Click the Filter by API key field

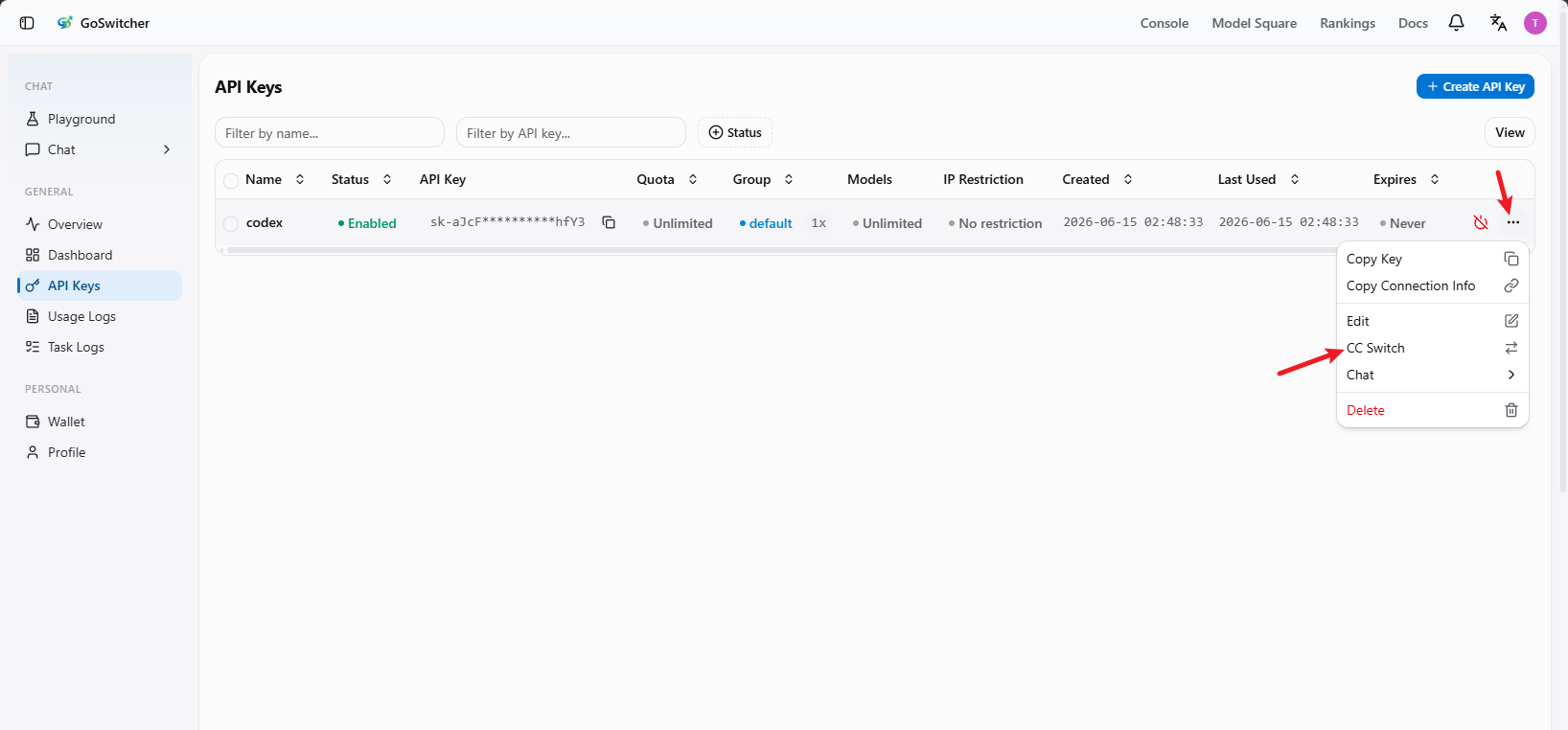click(x=571, y=132)
